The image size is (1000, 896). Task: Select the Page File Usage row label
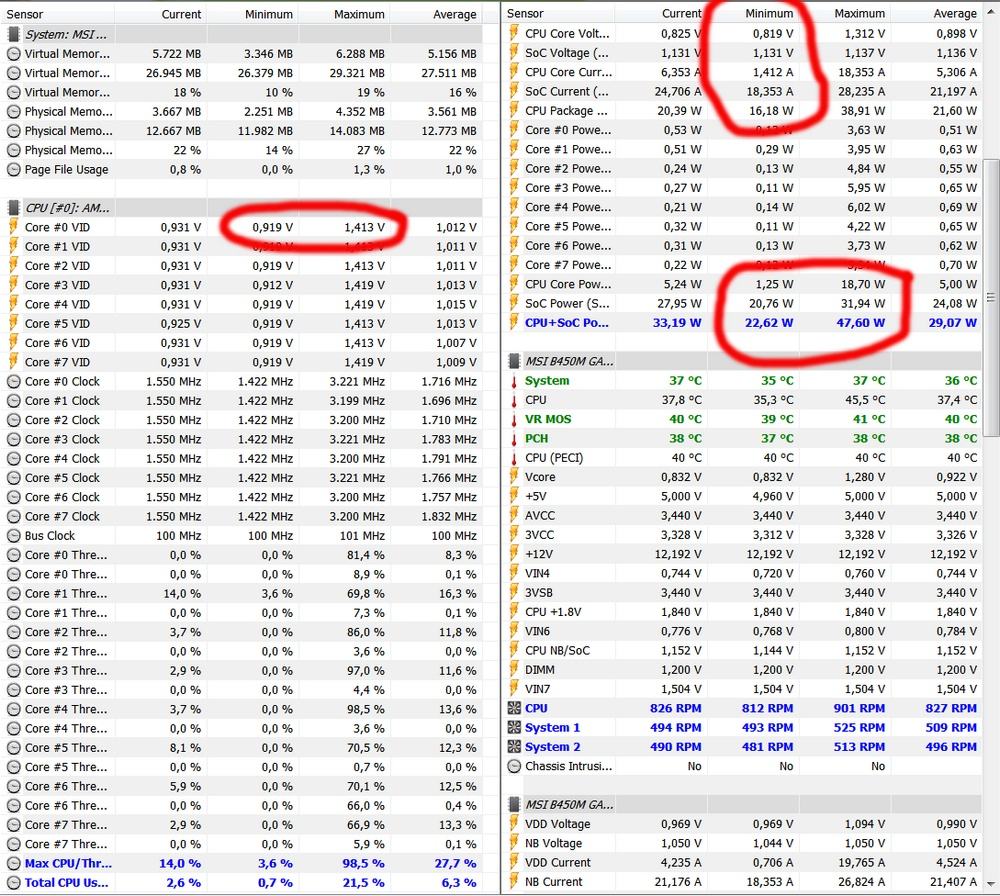coord(66,170)
